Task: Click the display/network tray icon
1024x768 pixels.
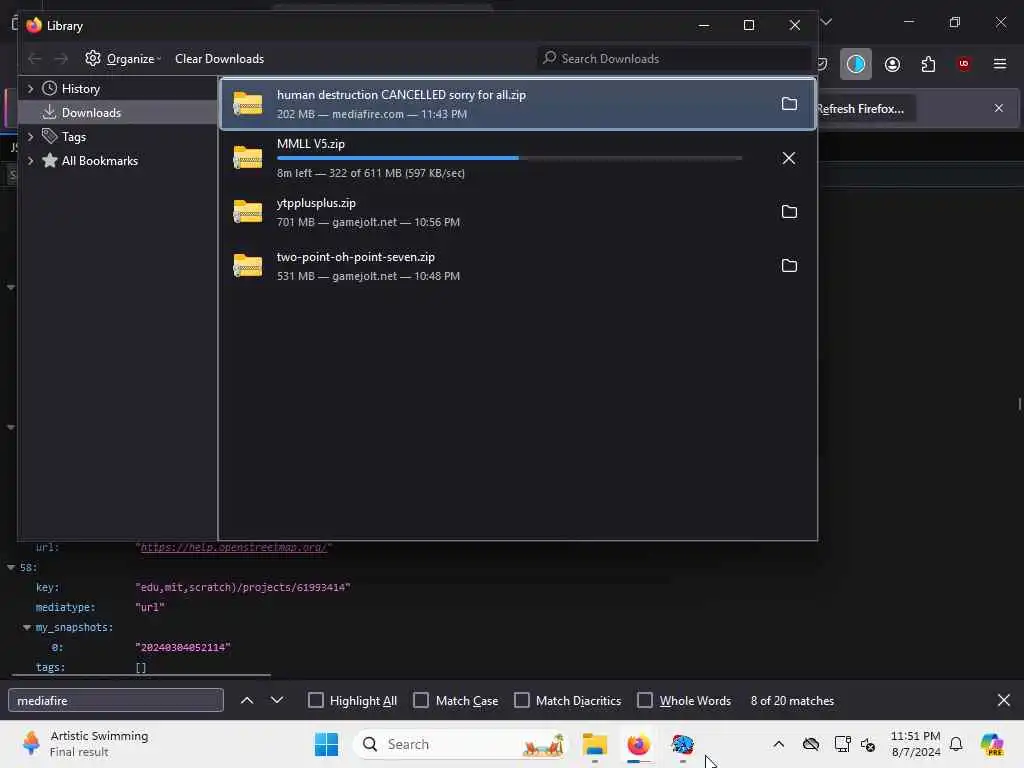Action: click(842, 744)
